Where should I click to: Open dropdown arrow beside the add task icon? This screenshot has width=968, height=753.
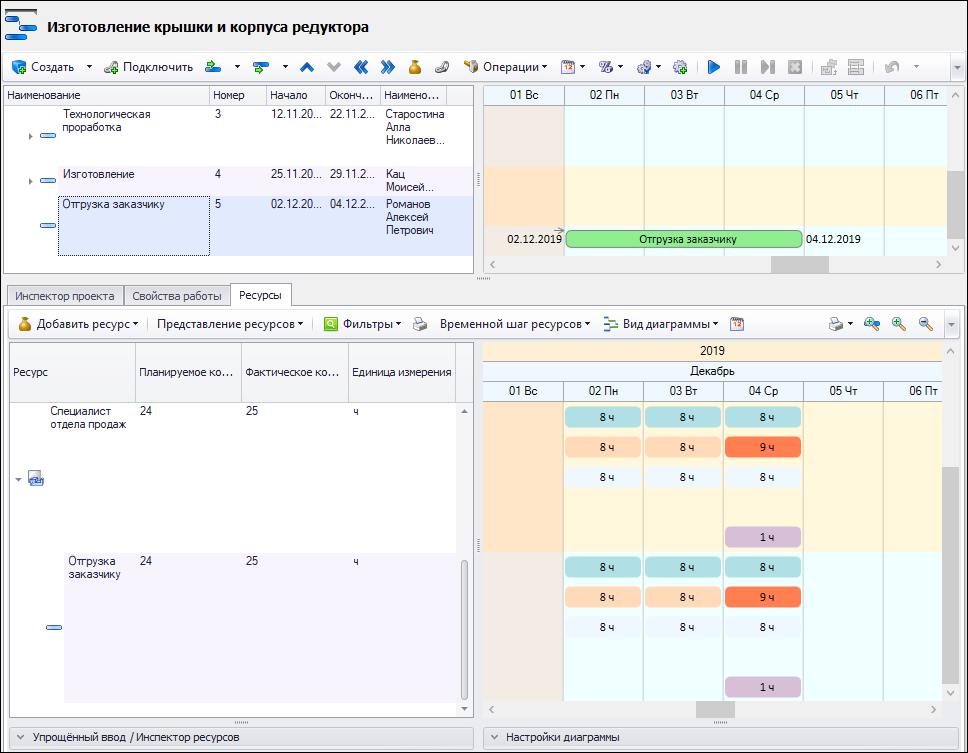tap(236, 67)
